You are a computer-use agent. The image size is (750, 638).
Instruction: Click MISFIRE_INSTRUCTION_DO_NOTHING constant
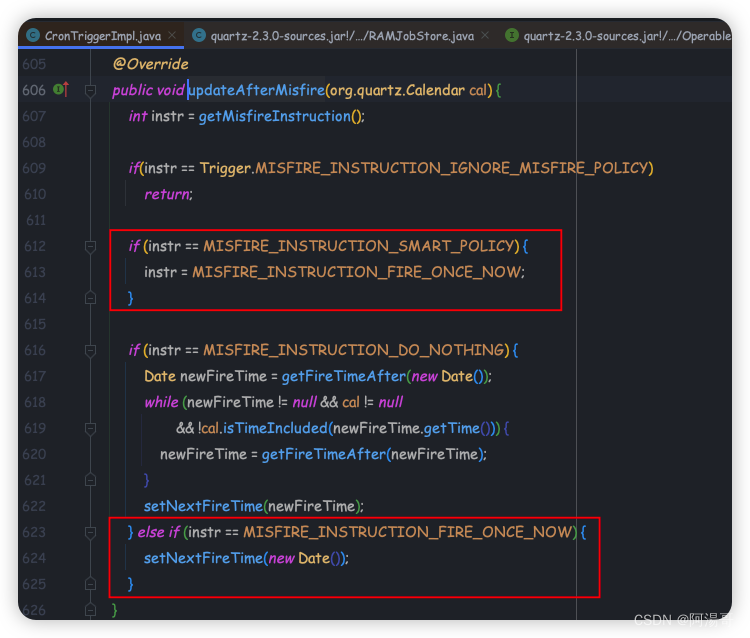point(353,351)
